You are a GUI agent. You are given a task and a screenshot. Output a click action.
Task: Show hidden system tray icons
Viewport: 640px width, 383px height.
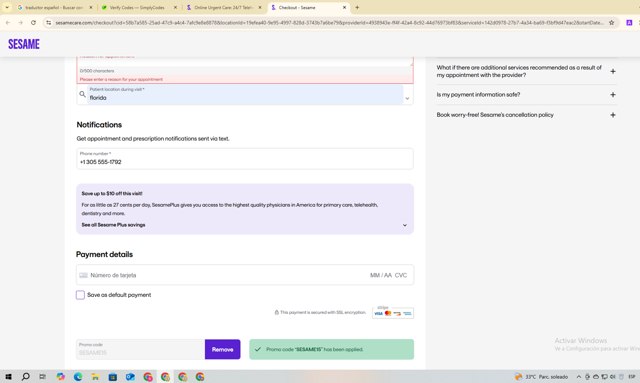(578, 376)
